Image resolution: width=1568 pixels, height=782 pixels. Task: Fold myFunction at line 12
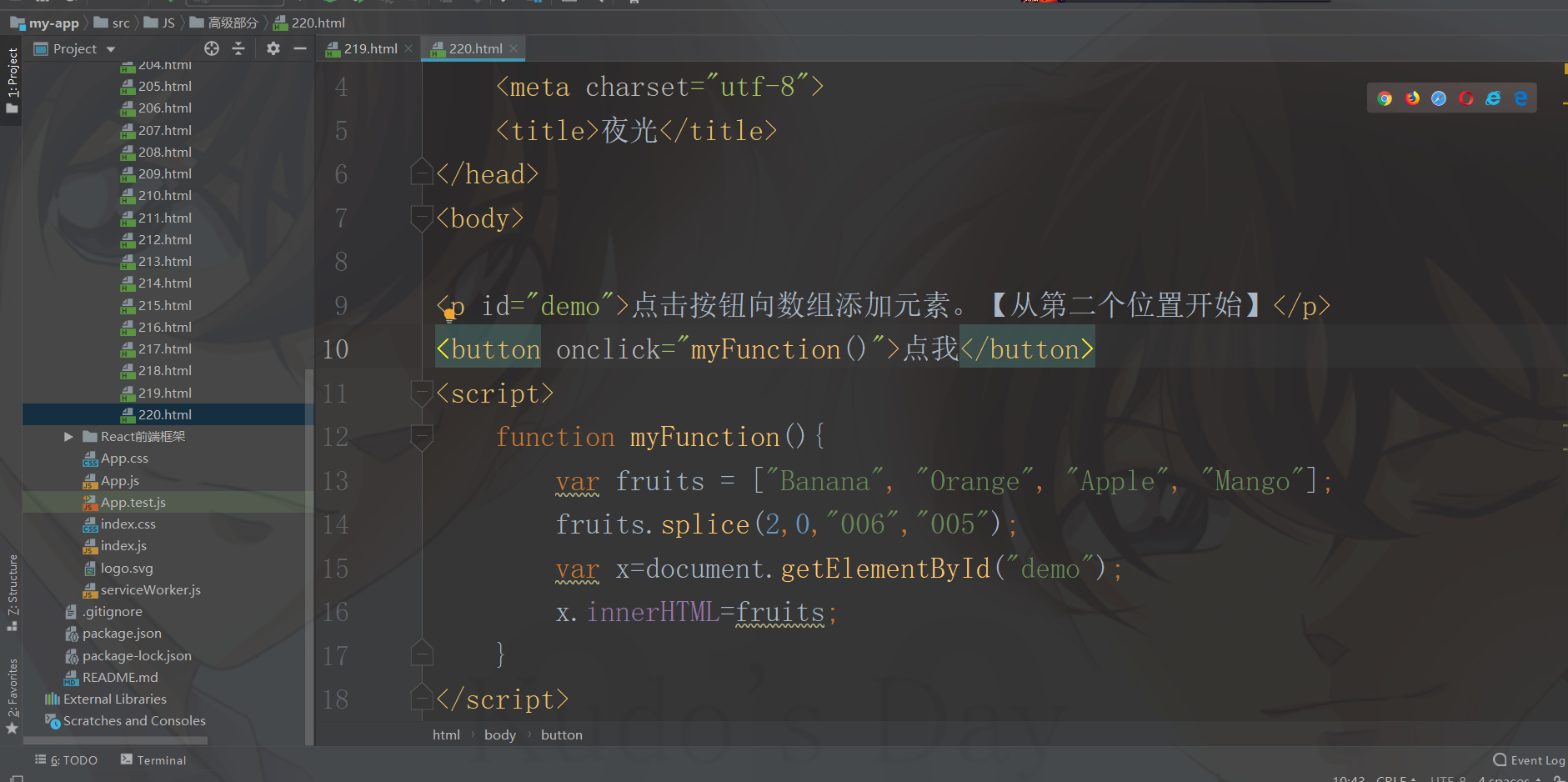click(422, 436)
